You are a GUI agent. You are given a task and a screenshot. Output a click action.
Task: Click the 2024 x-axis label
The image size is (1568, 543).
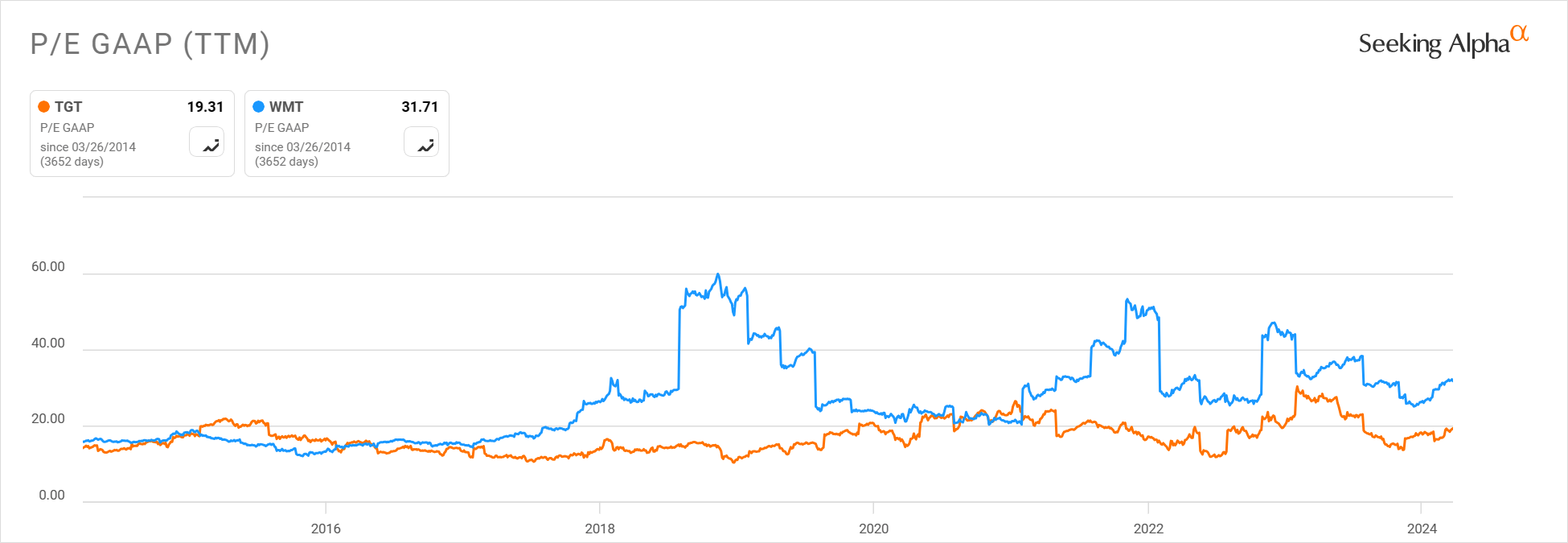pyautogui.click(x=1422, y=529)
